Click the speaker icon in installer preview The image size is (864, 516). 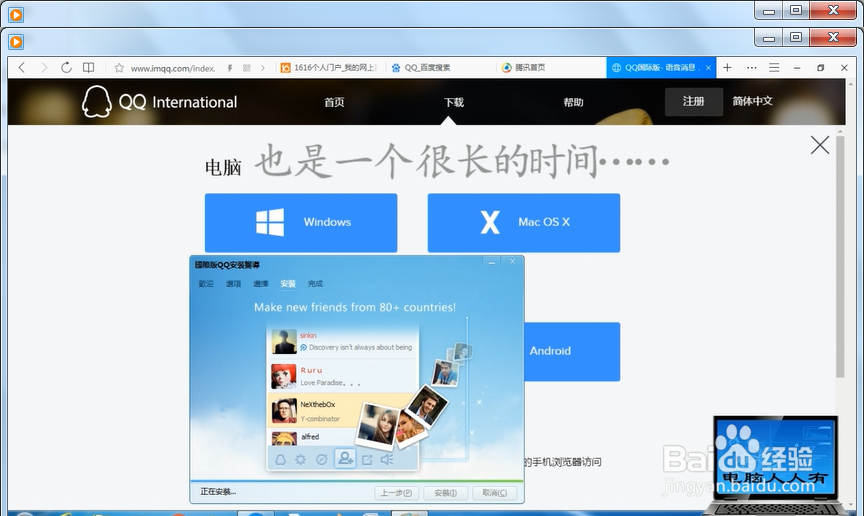click(x=387, y=459)
